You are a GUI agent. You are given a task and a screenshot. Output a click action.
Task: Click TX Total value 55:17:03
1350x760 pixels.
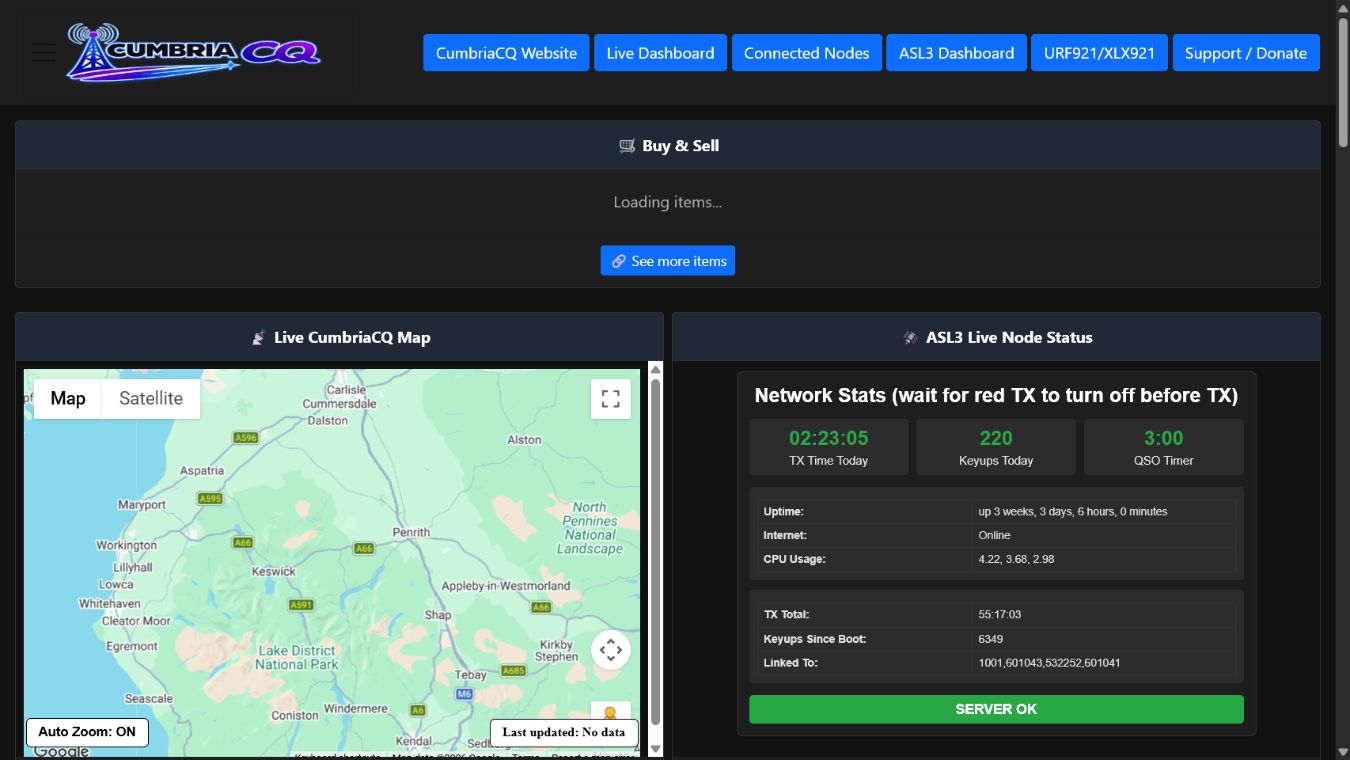click(x=1000, y=614)
